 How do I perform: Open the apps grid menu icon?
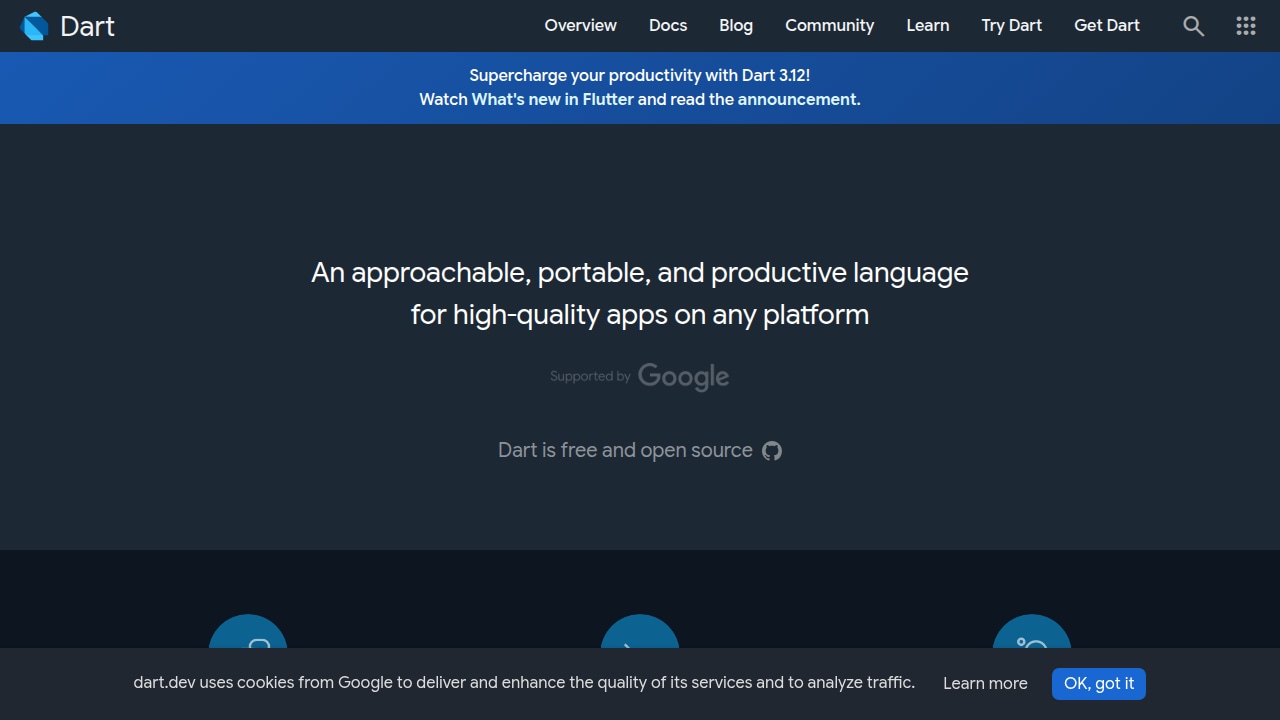click(x=1246, y=26)
